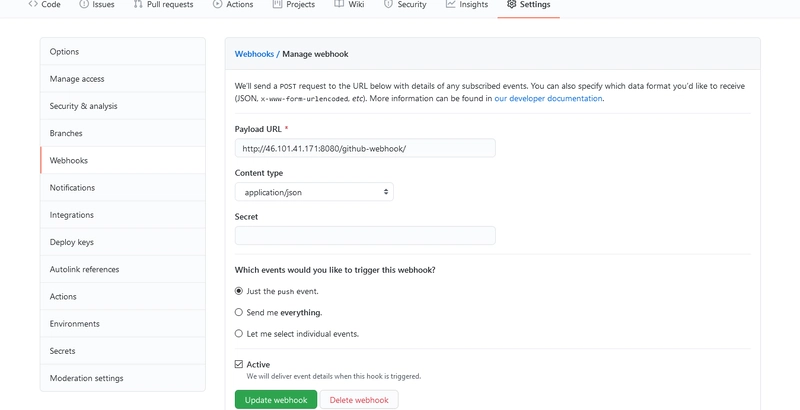This screenshot has width=800, height=410.
Task: Click the Payload URL text field
Action: click(x=365, y=148)
